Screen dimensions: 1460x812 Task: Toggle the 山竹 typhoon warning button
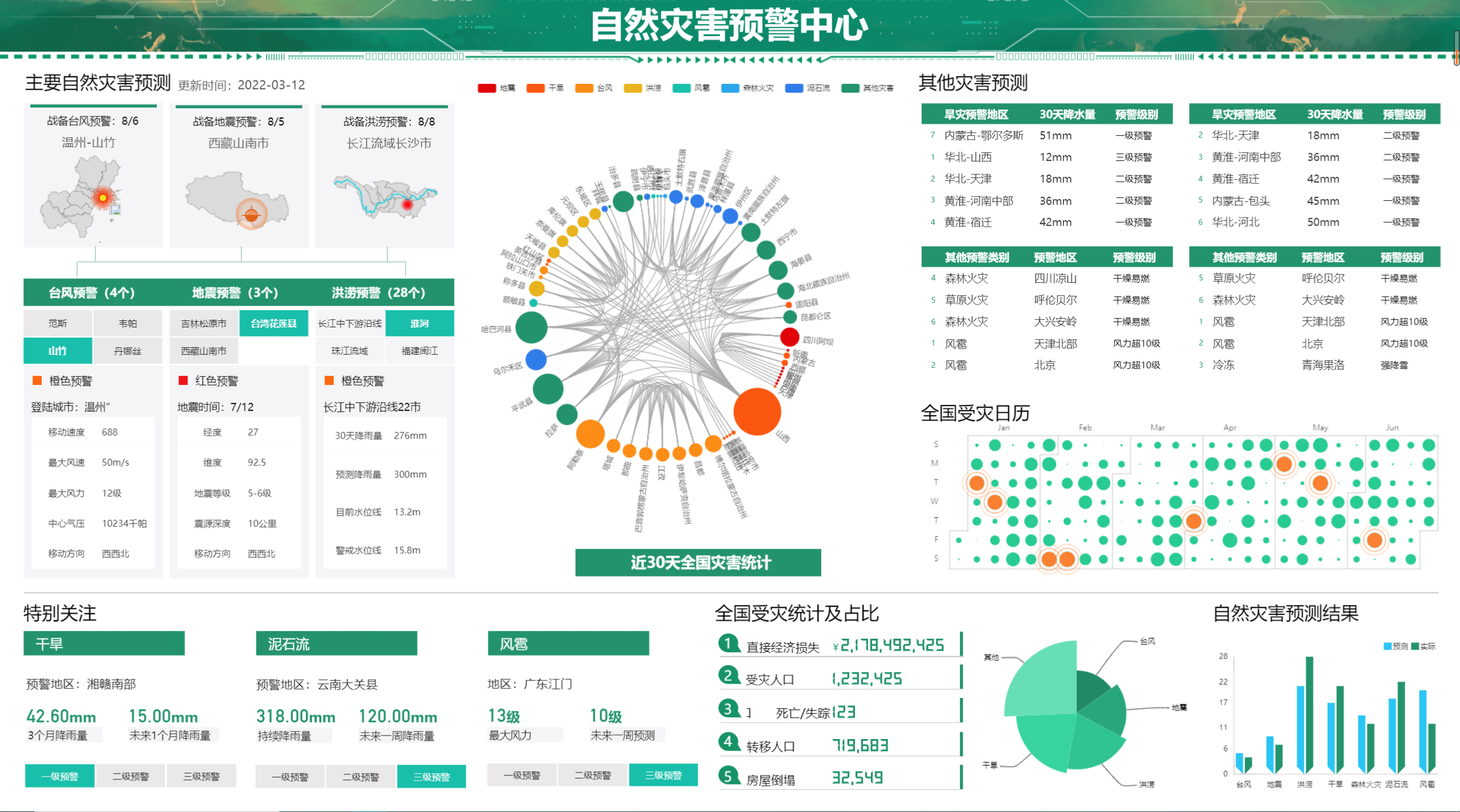coord(58,351)
